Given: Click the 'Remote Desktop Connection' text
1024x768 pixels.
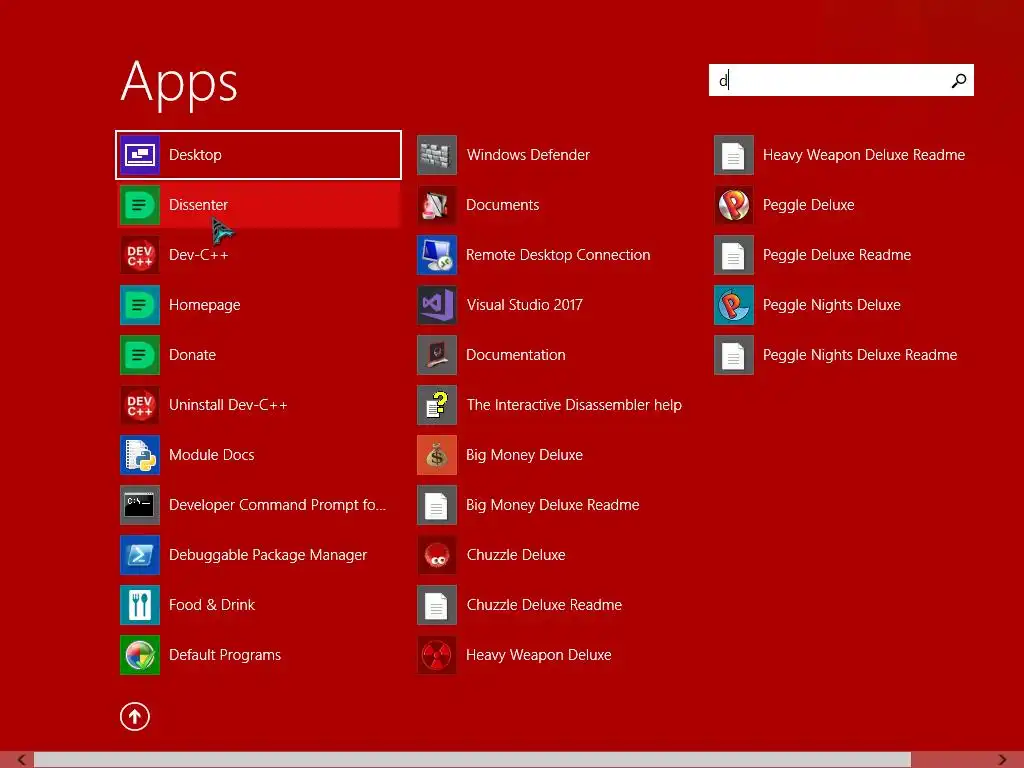Looking at the screenshot, I should coord(558,255).
